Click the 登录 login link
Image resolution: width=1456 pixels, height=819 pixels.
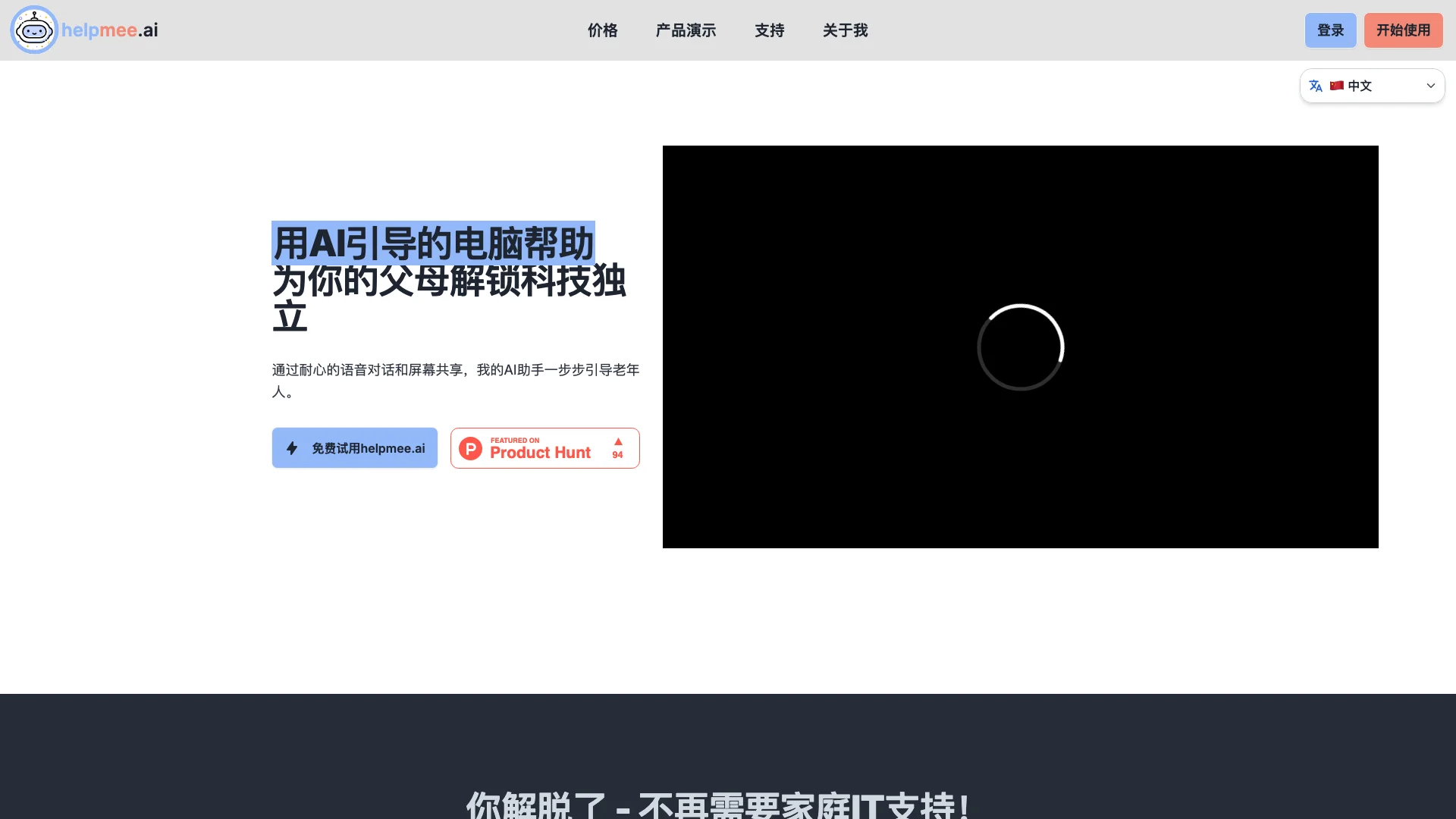[1331, 30]
